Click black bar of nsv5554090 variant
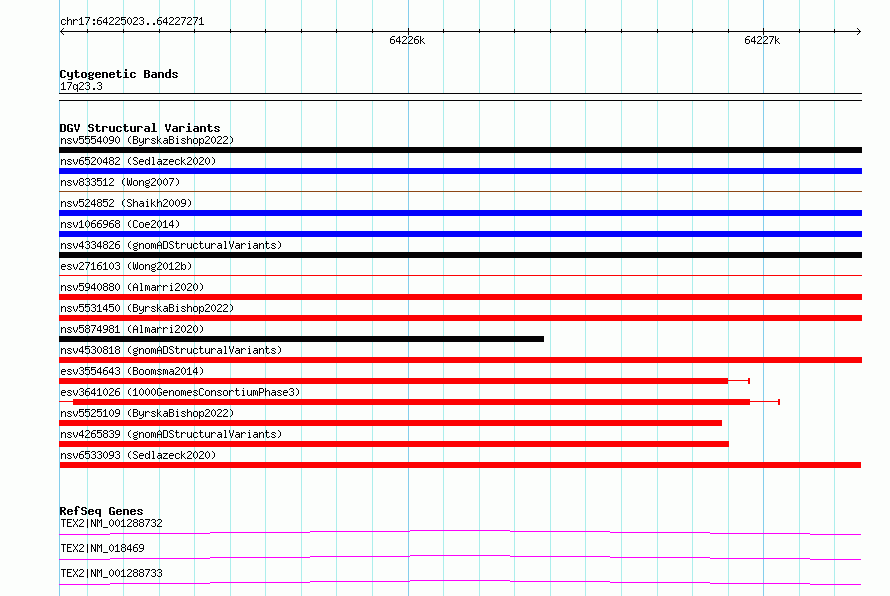Image resolution: width=890 pixels, height=596 pixels. tap(460, 150)
